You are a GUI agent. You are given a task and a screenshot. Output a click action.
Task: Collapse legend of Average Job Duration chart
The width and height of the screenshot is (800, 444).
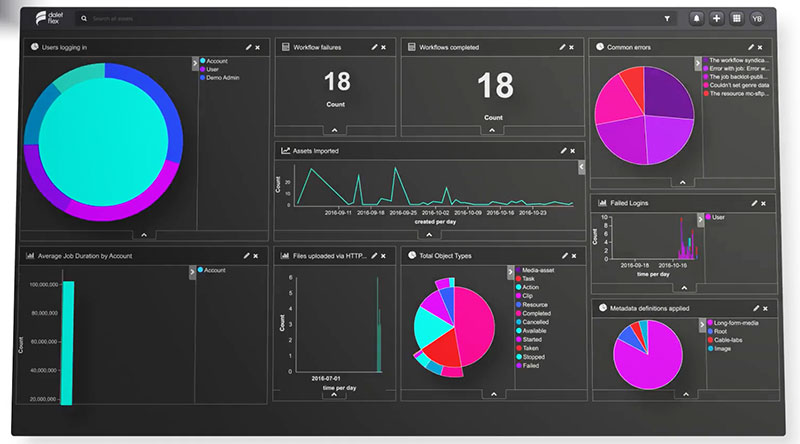tap(193, 271)
